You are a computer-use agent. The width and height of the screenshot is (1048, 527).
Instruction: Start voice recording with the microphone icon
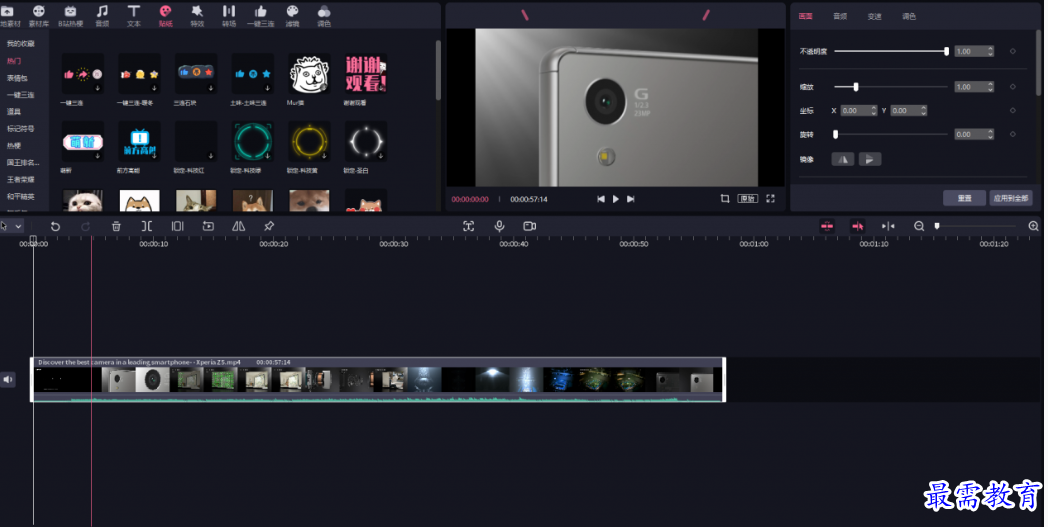tap(499, 226)
